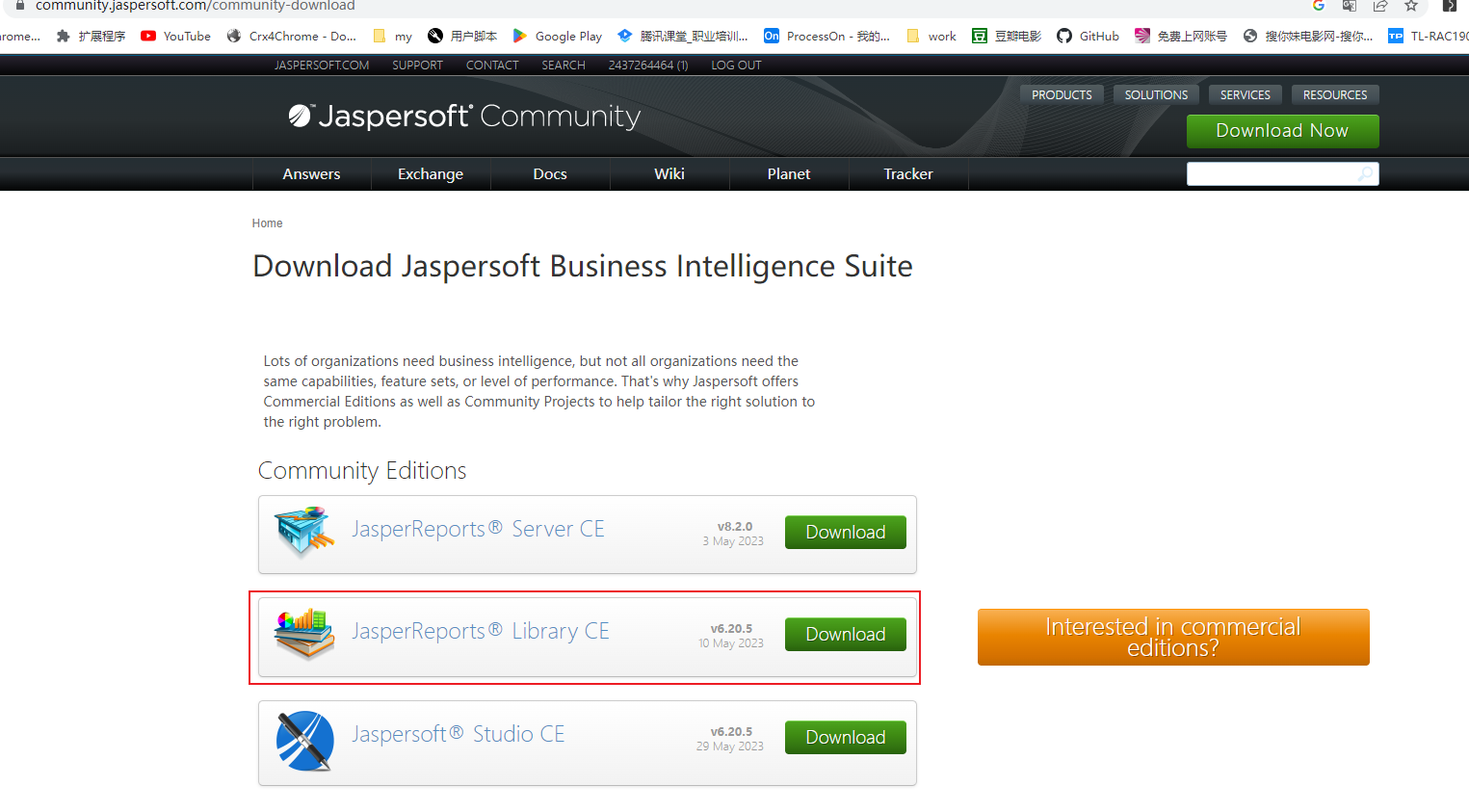The image size is (1469, 812).
Task: Open the 扩展程序 extensions bookmark
Action: click(x=91, y=36)
